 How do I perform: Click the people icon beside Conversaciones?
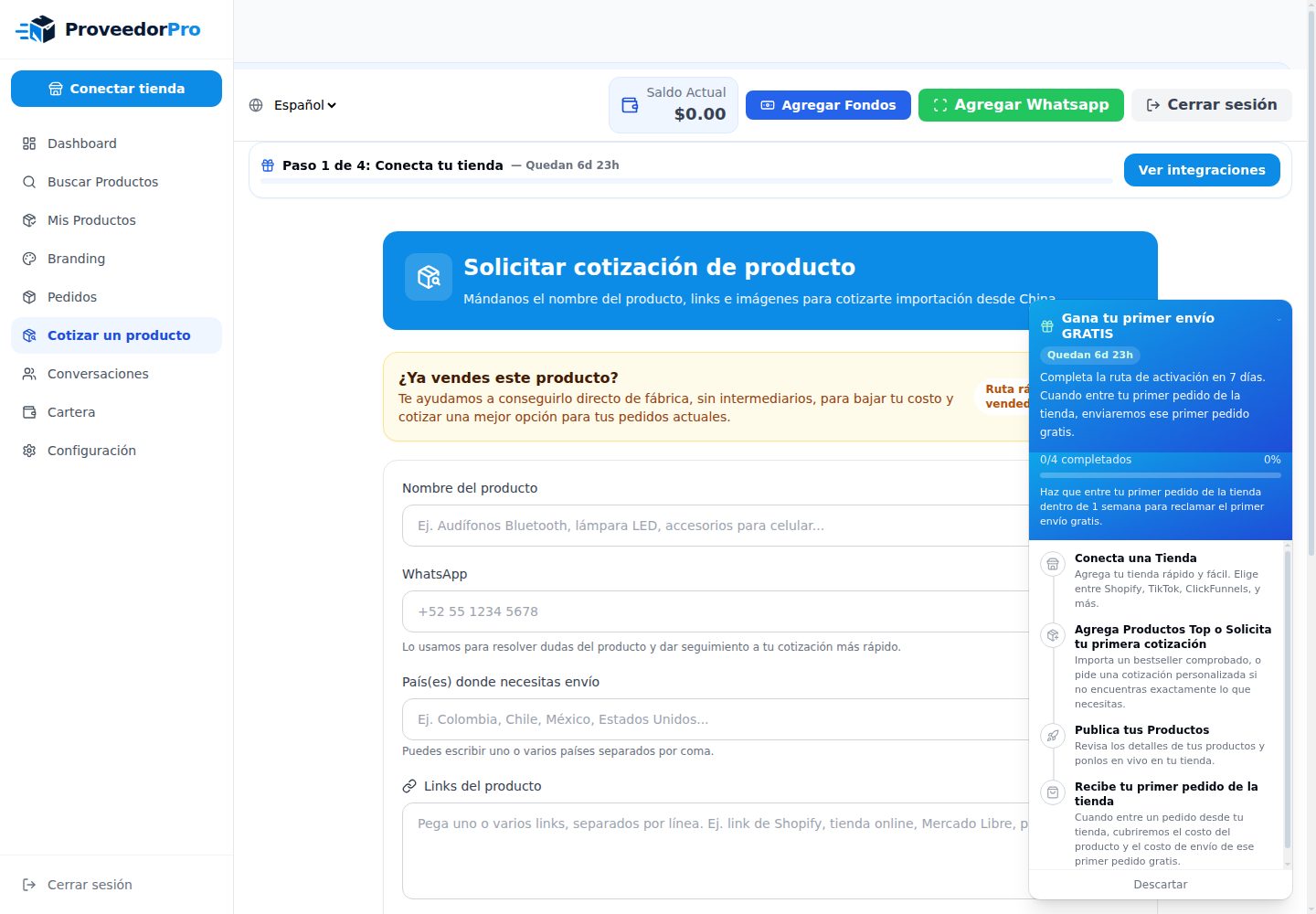click(29, 374)
